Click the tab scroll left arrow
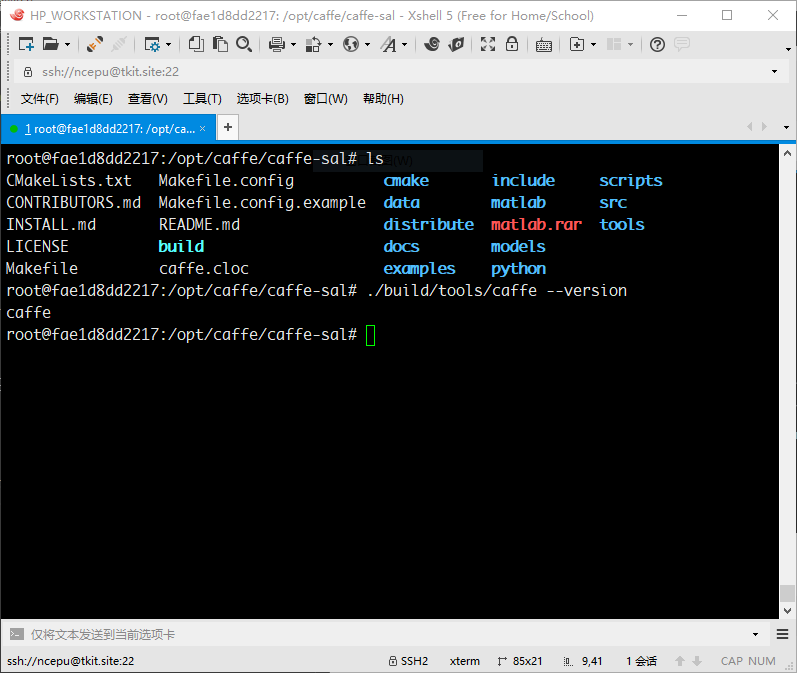 click(x=749, y=127)
